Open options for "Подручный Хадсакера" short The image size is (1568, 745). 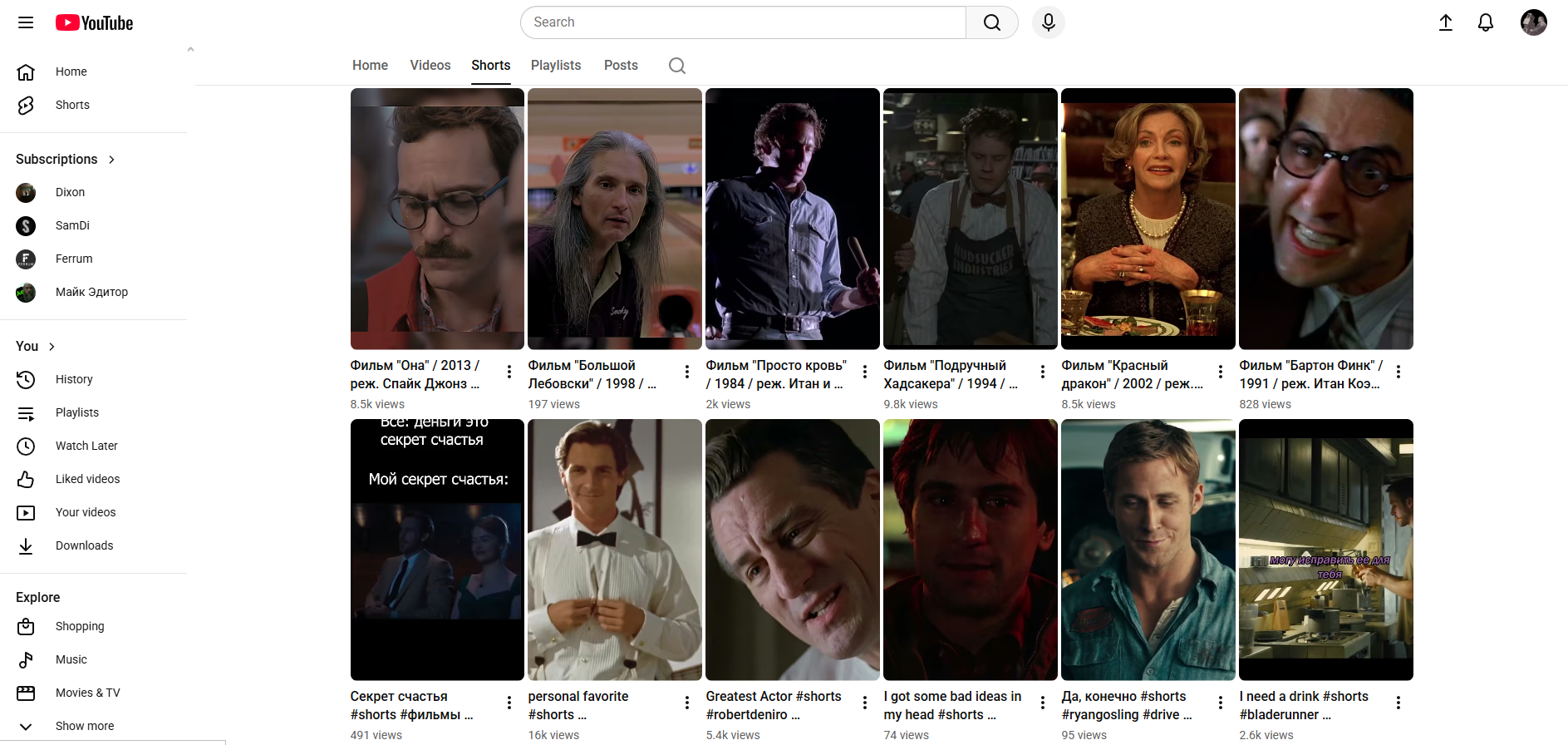point(1043,372)
